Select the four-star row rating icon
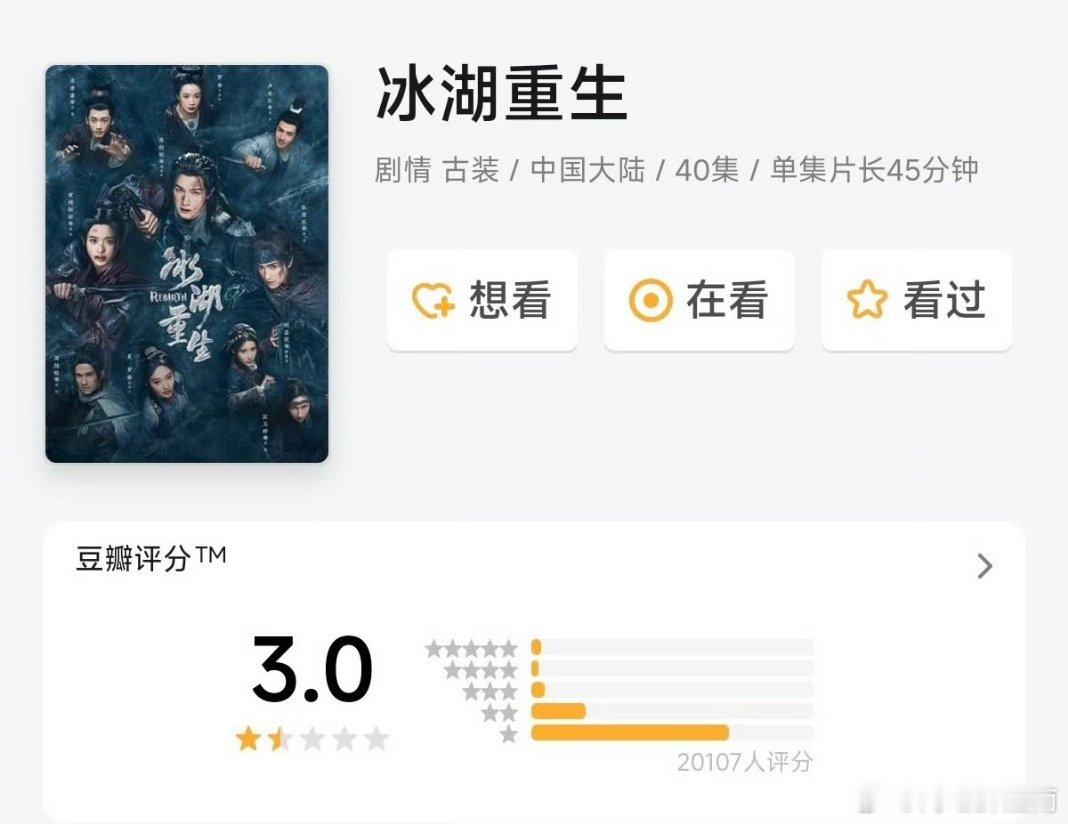1068x824 pixels. click(480, 669)
